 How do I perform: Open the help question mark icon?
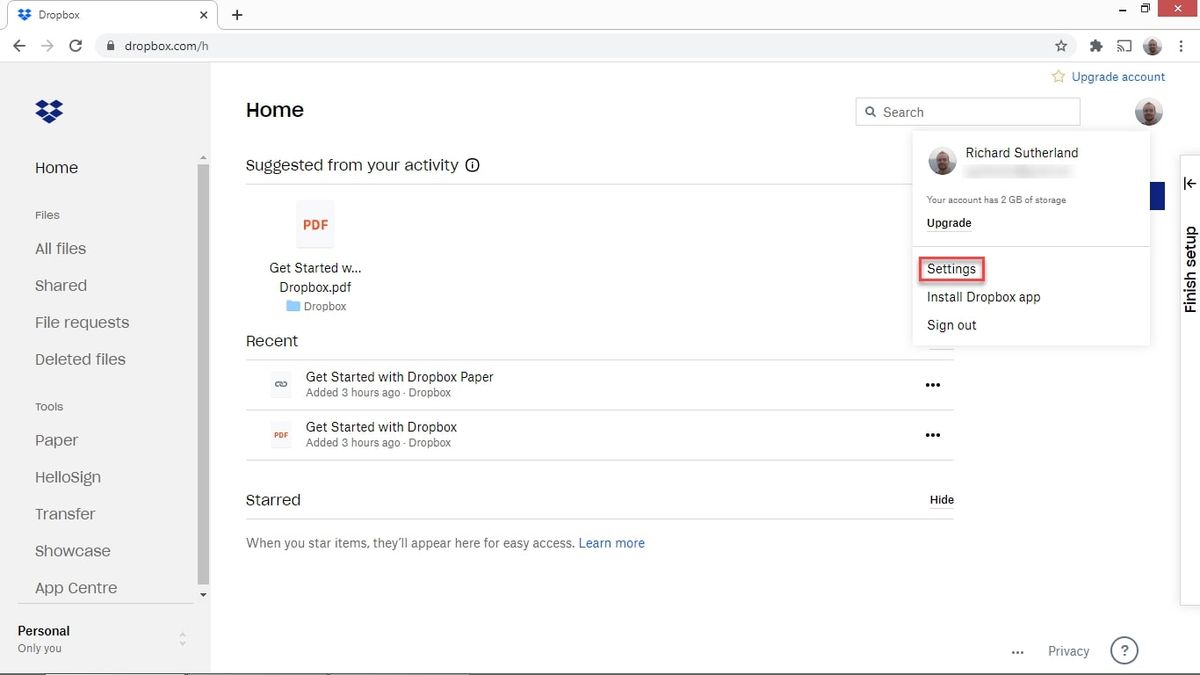[x=1124, y=650]
